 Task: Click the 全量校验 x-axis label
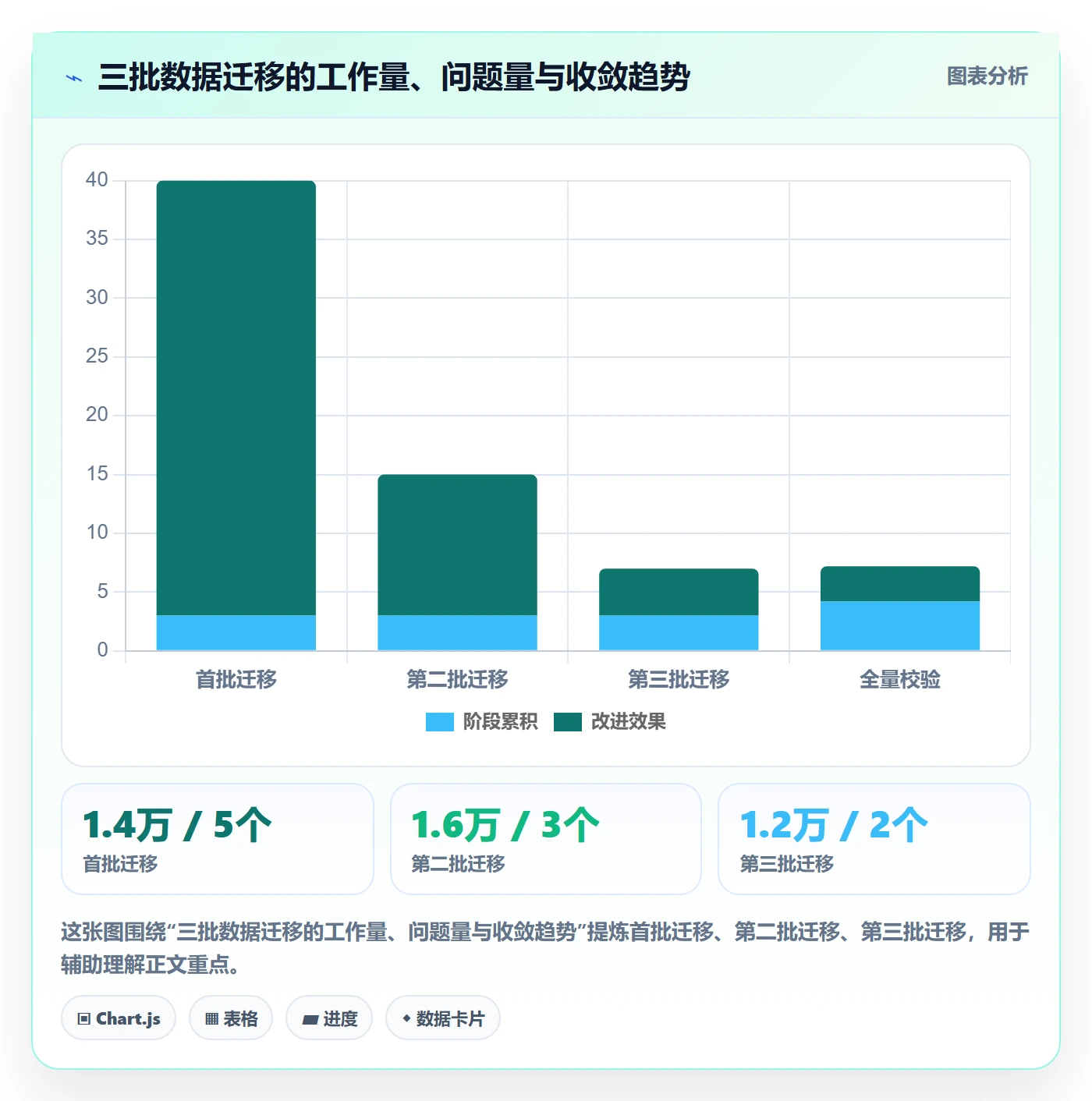tap(900, 679)
